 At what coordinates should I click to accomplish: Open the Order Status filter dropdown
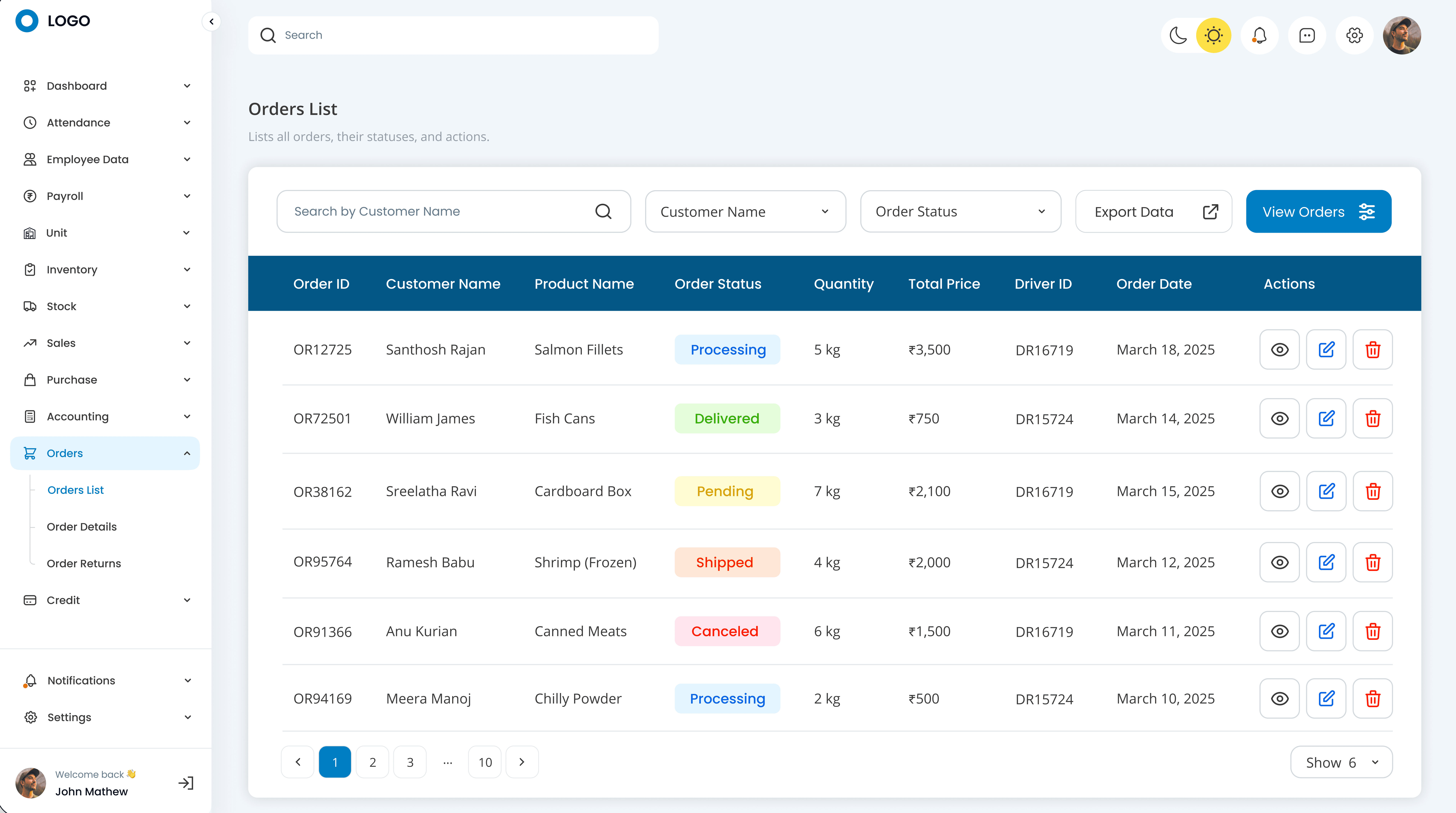click(x=960, y=211)
